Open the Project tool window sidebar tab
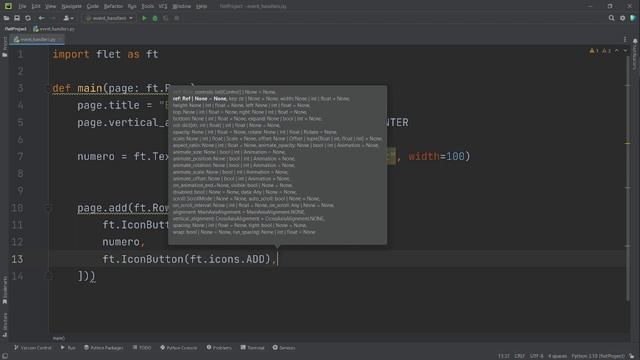640x360 pixels. (4, 47)
